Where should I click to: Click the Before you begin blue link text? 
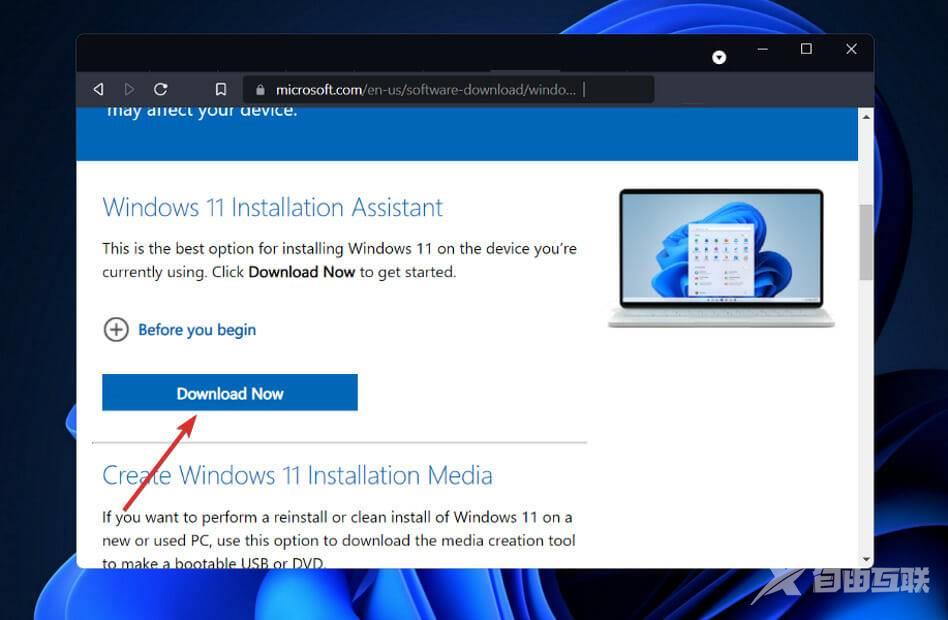click(x=196, y=330)
